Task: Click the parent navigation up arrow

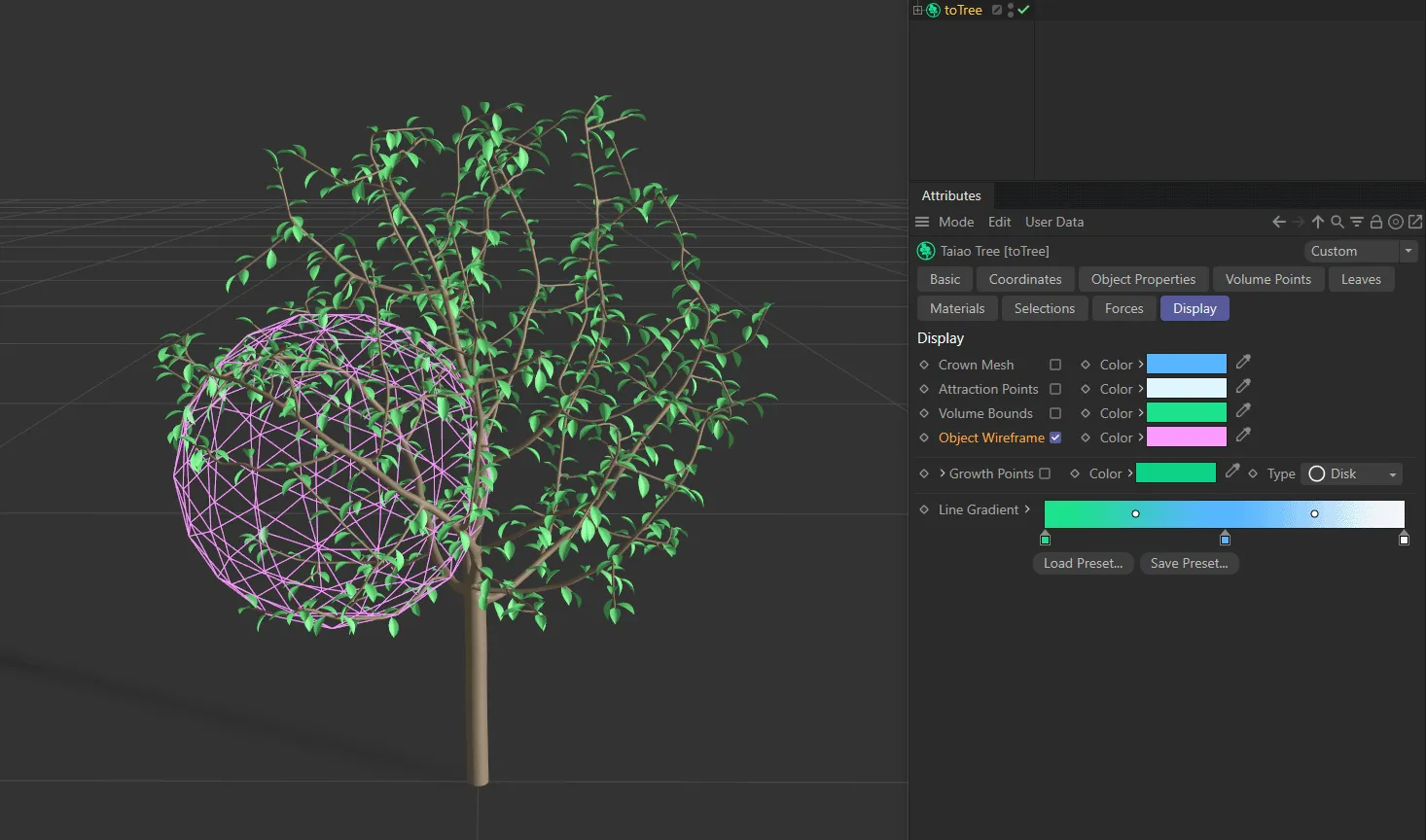Action: click(x=1317, y=222)
